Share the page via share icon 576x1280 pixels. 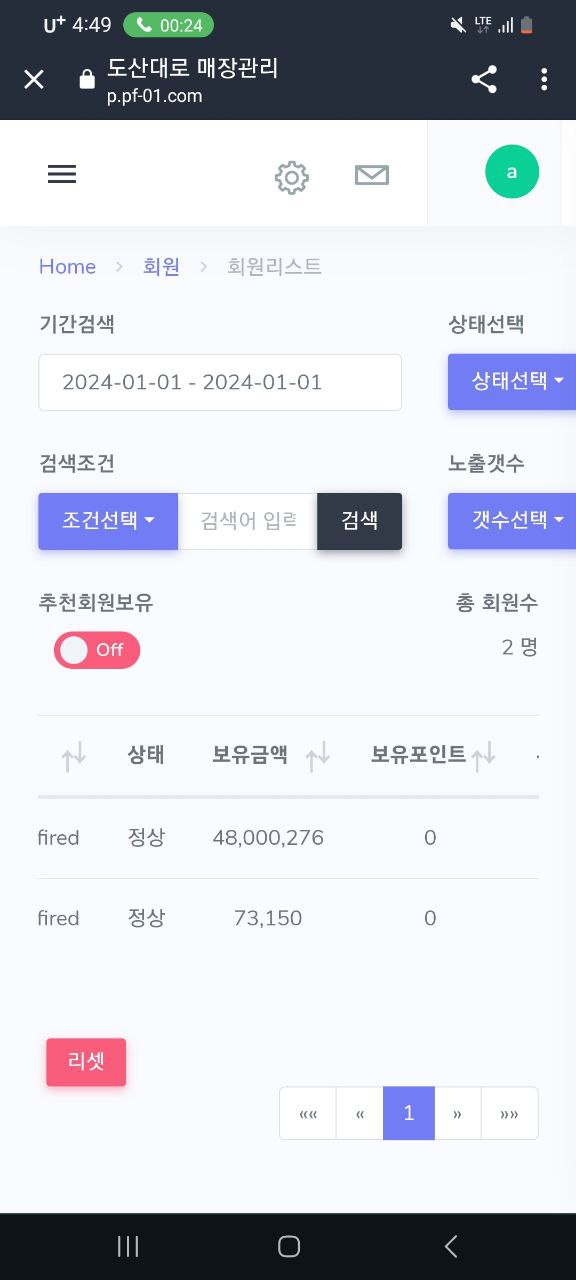click(484, 80)
